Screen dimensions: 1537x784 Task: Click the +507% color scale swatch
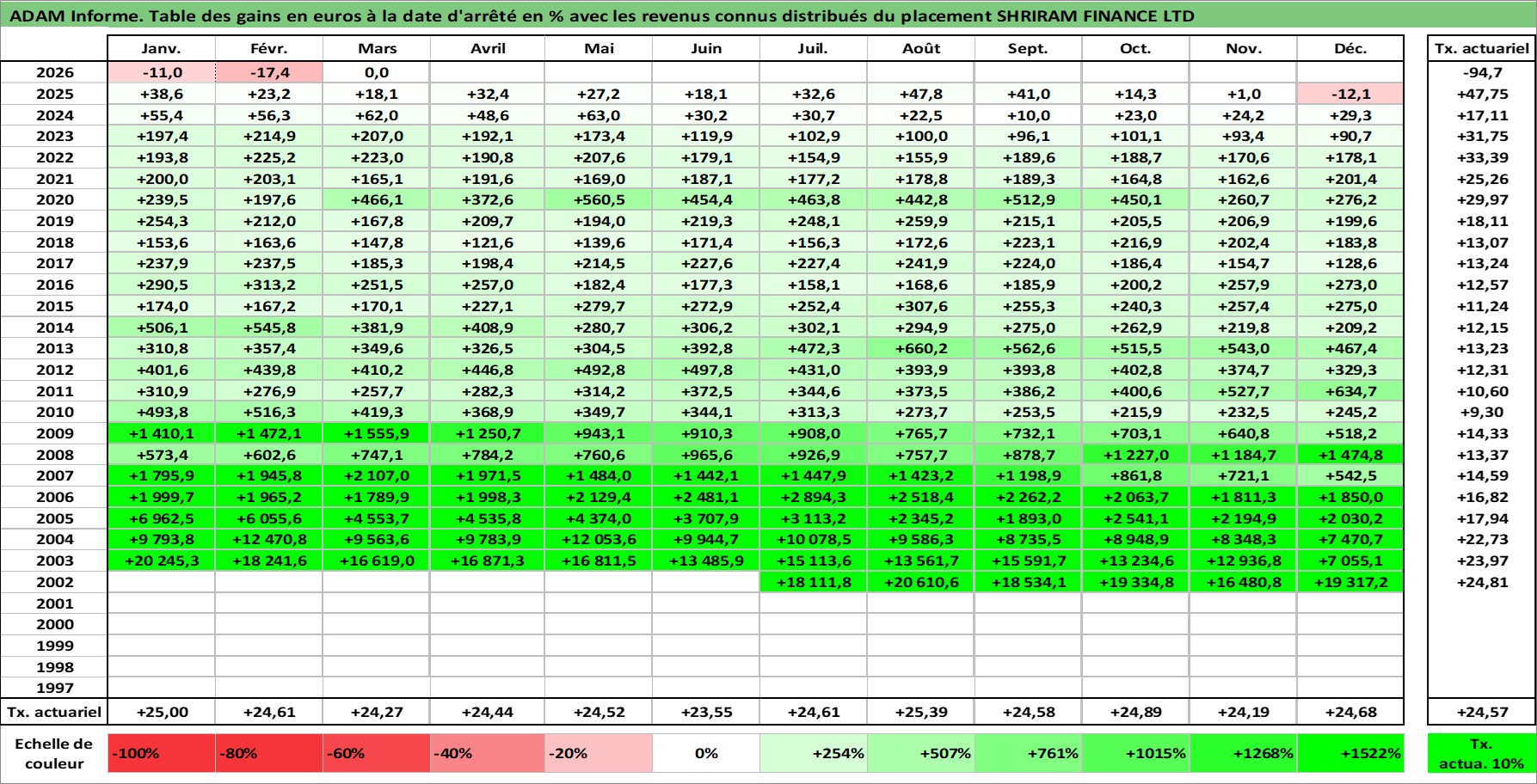coord(921,753)
